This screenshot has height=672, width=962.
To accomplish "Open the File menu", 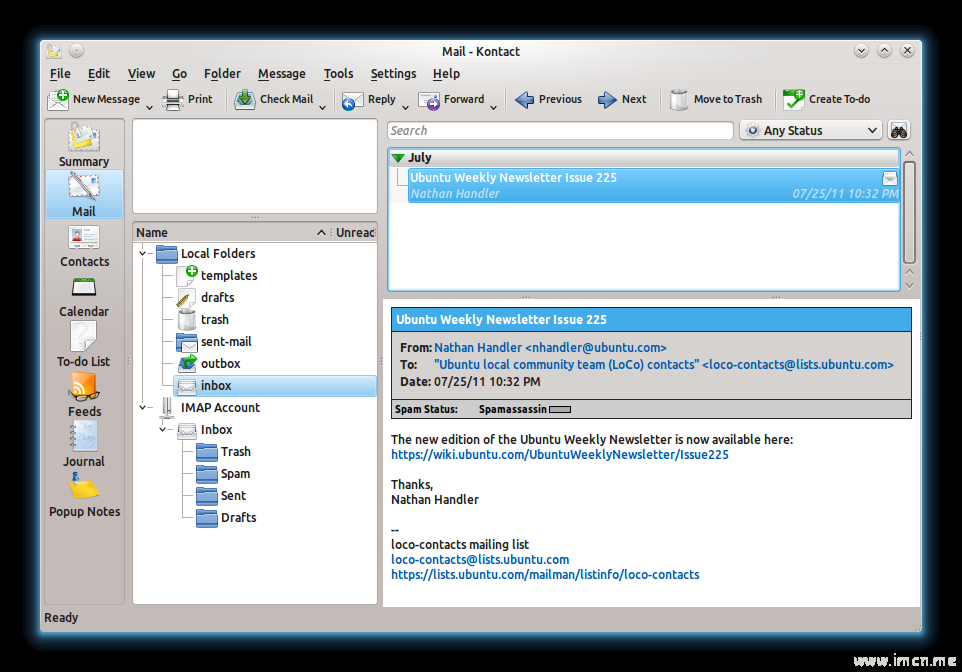I will [60, 74].
